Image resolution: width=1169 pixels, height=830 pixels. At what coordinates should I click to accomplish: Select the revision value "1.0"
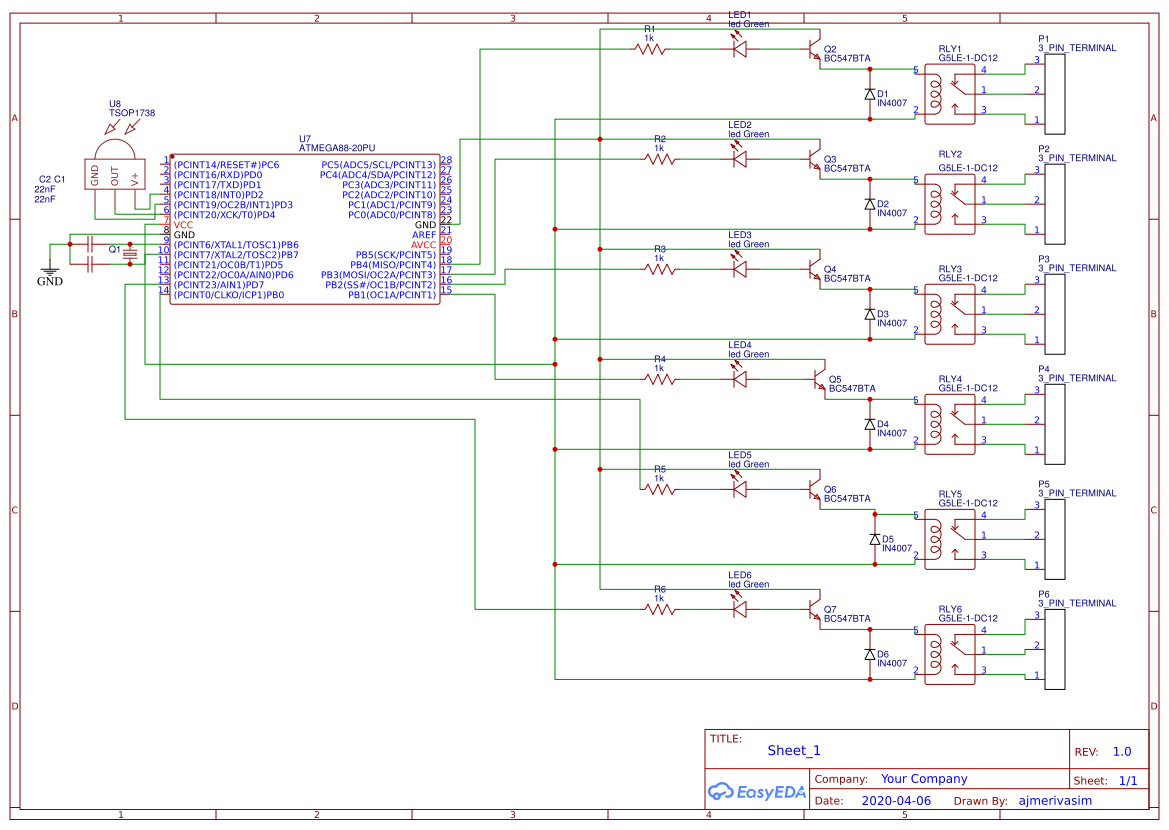tap(1122, 752)
